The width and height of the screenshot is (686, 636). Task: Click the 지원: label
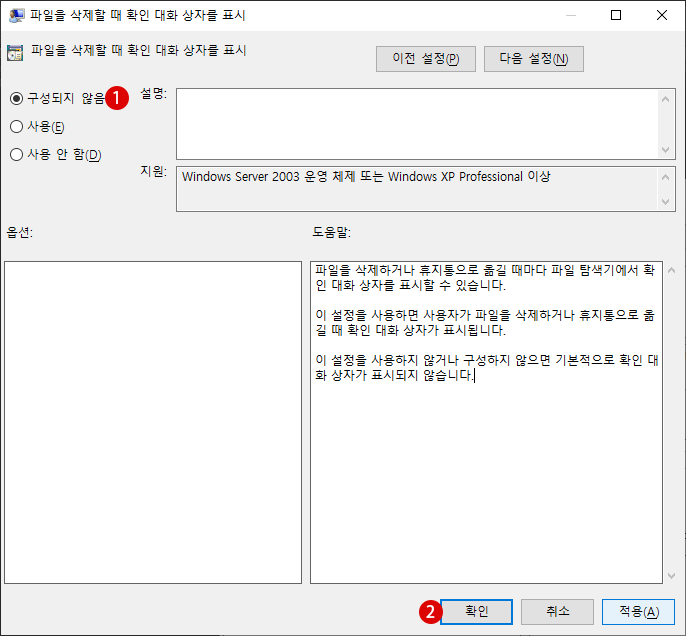click(153, 171)
